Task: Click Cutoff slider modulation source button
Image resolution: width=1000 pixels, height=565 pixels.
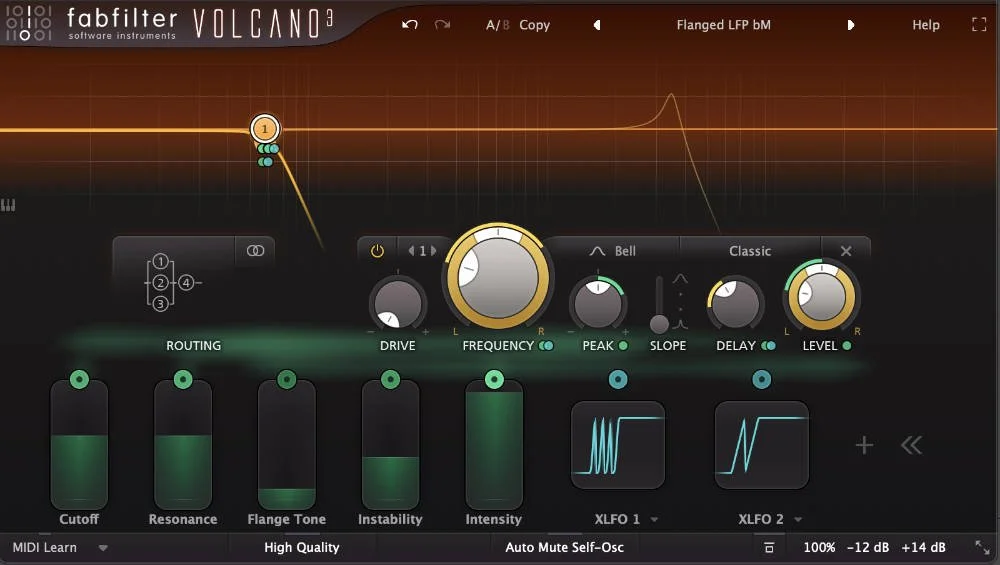Action: (79, 379)
